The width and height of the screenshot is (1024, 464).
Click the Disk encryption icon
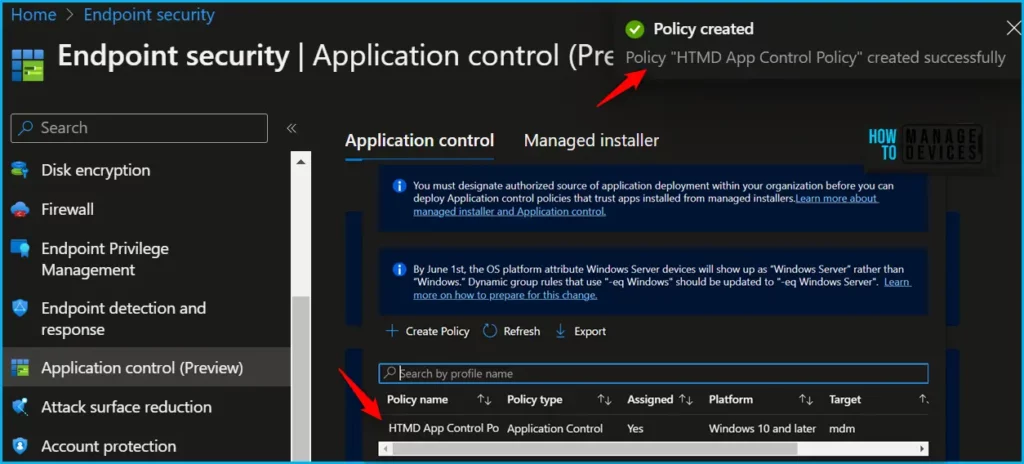click(20, 170)
